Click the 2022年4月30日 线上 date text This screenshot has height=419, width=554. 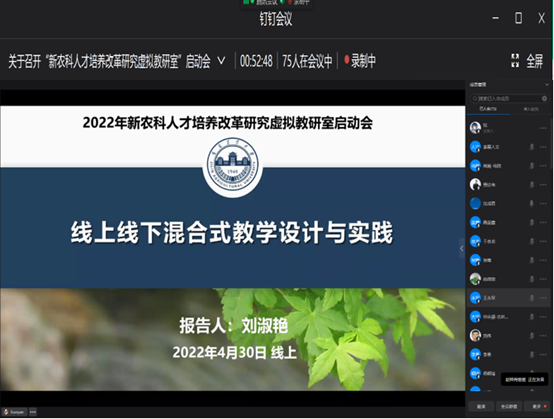click(x=234, y=353)
